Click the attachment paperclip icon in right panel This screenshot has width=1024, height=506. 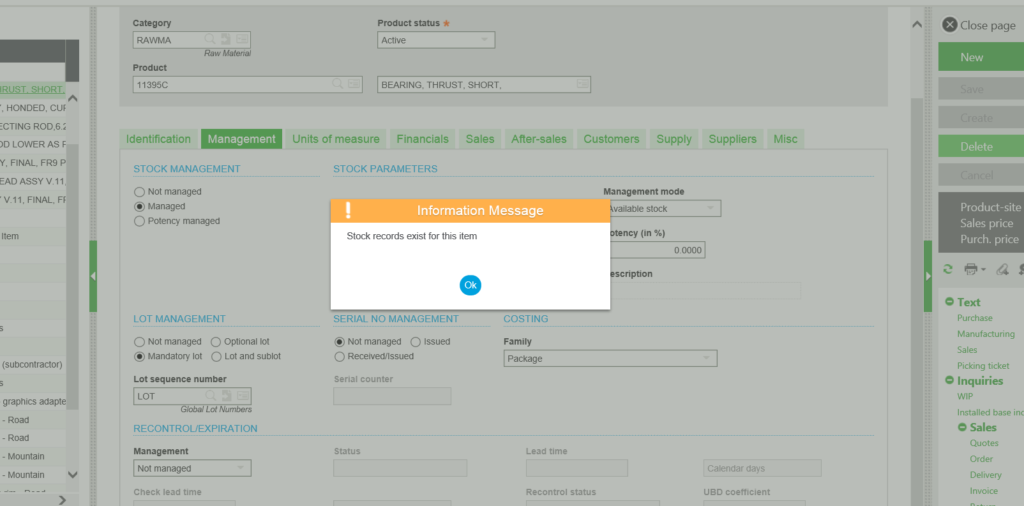point(1002,270)
